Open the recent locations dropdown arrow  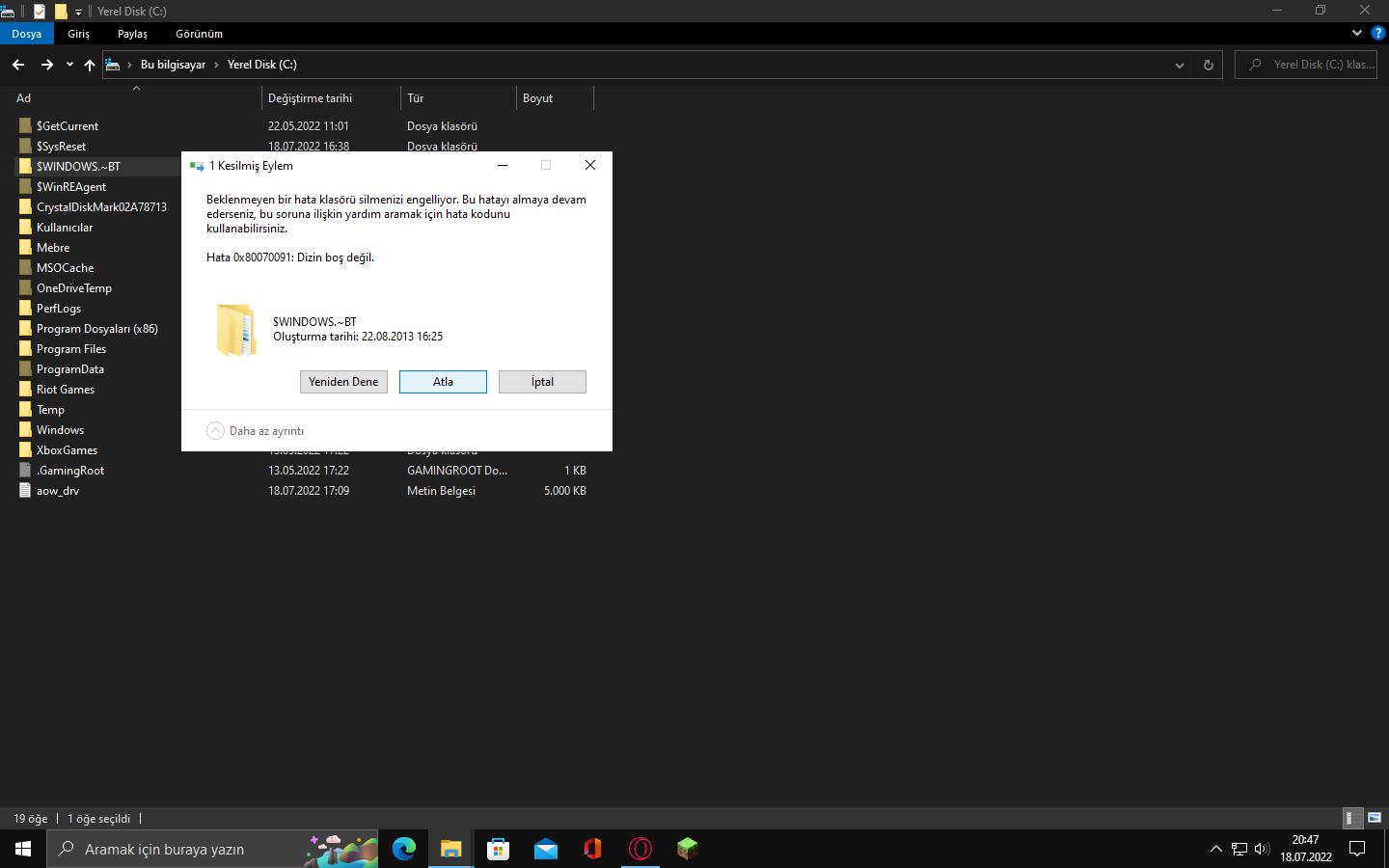69,65
